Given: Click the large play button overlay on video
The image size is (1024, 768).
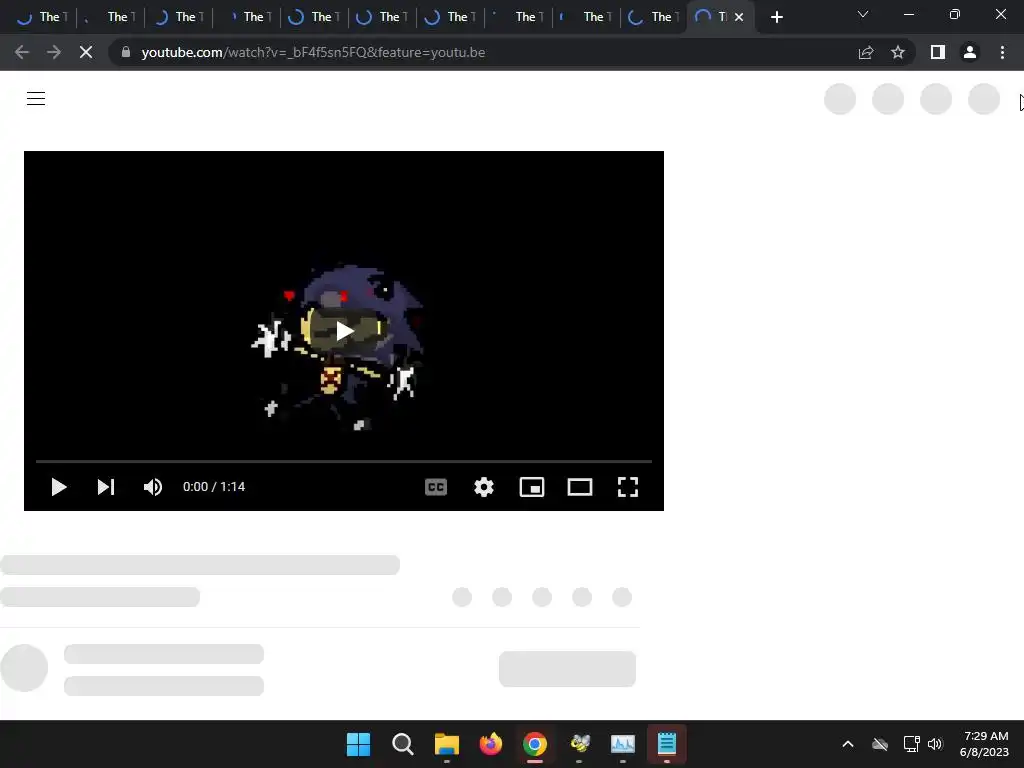Looking at the screenshot, I should pyautogui.click(x=344, y=331).
